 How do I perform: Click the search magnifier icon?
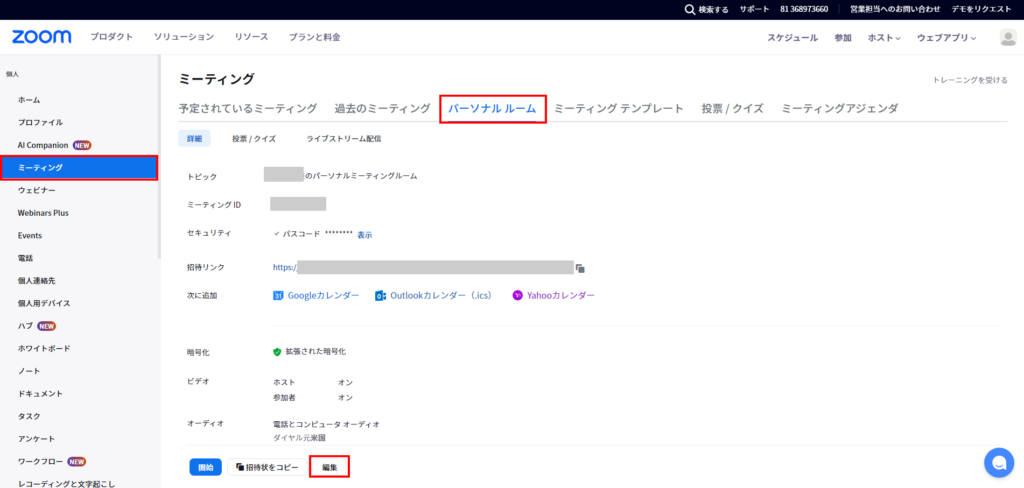pyautogui.click(x=690, y=9)
